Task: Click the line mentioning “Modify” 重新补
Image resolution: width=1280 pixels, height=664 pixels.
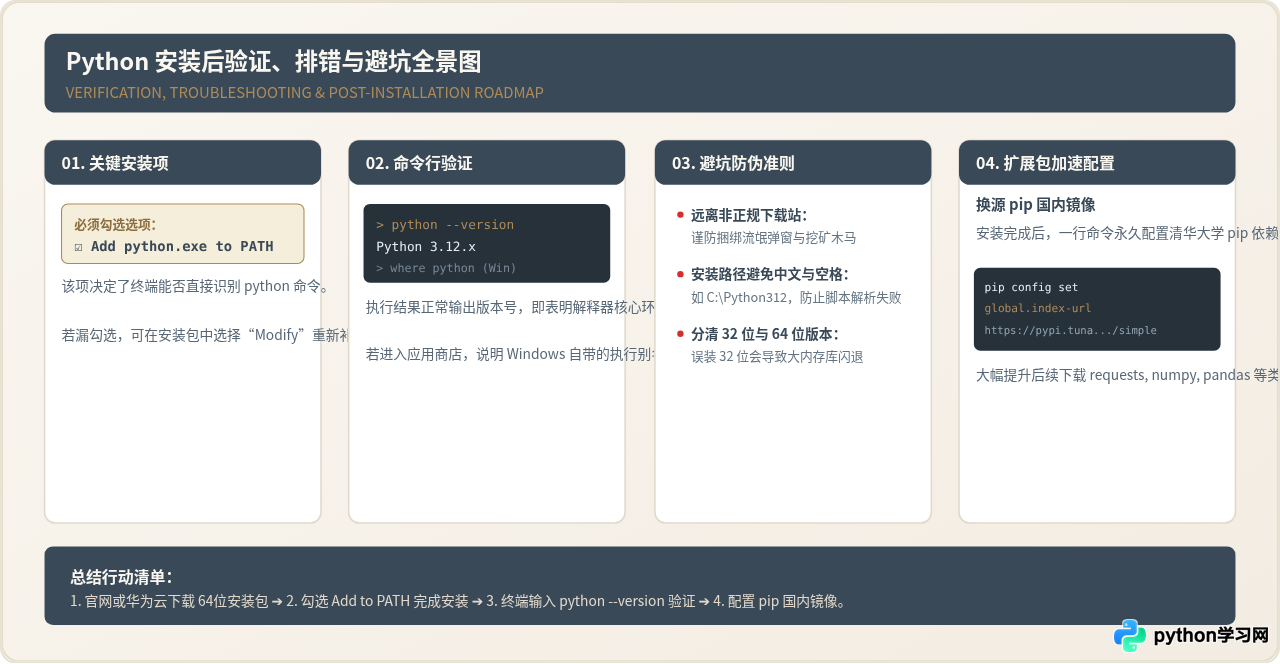Action: point(205,336)
